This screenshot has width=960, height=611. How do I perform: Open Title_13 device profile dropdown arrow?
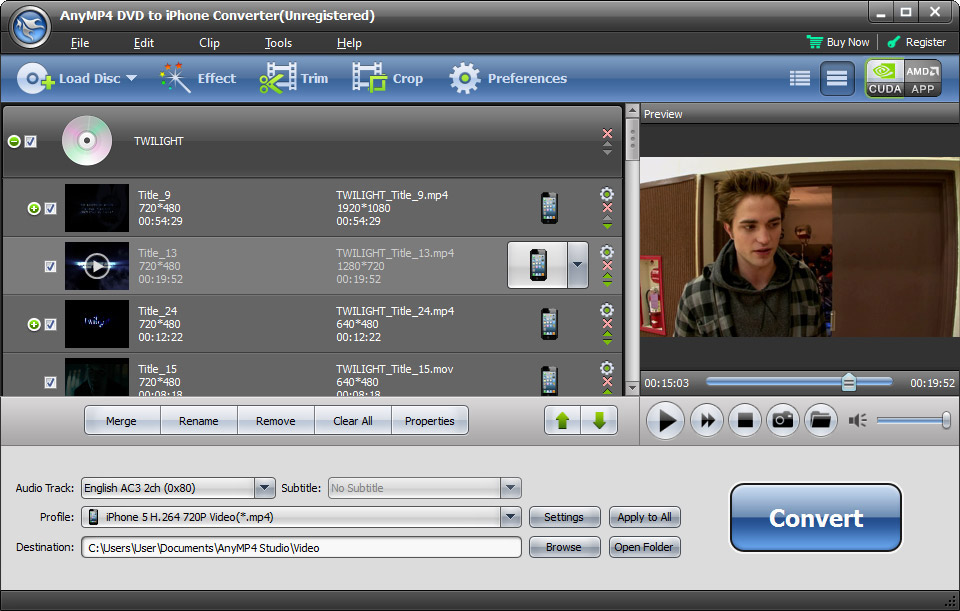pyautogui.click(x=577, y=265)
